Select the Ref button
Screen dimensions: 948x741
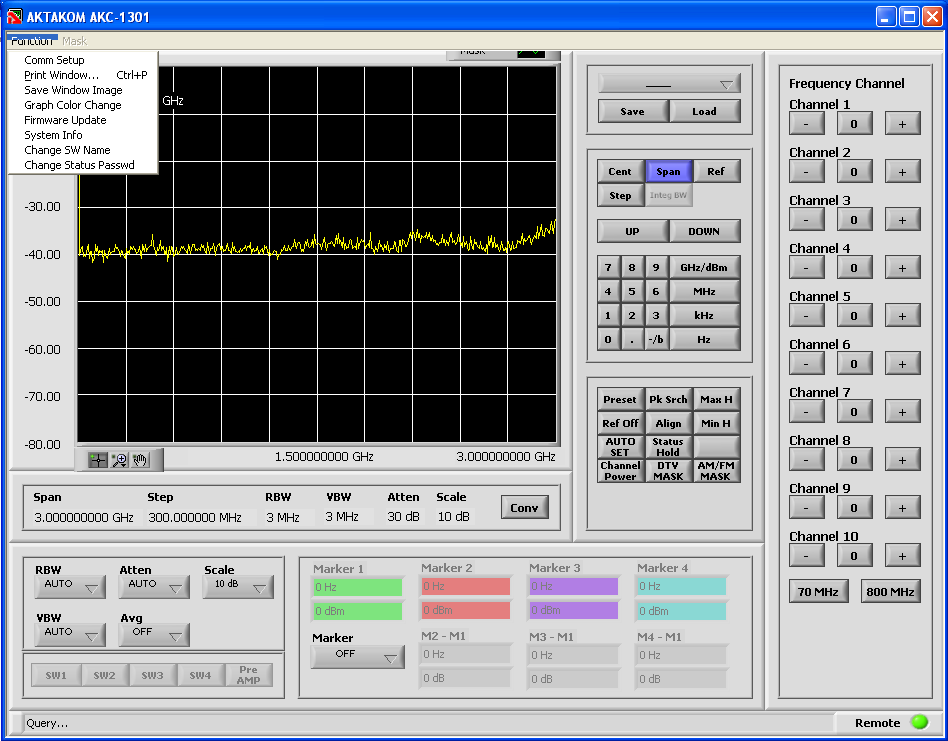[716, 172]
